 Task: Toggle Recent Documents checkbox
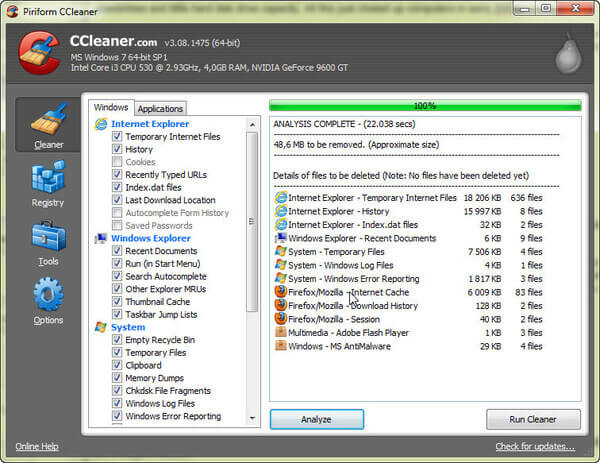pos(117,251)
